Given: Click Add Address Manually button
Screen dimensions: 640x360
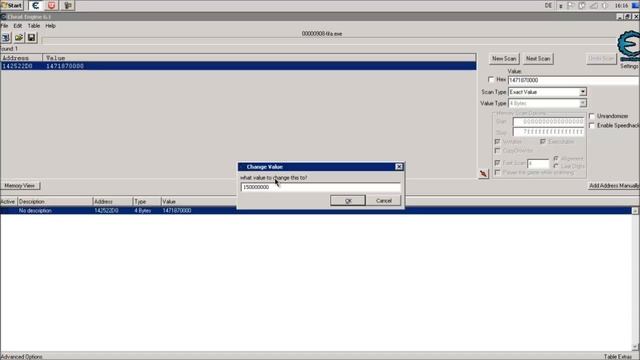Looking at the screenshot, I should point(613,186).
